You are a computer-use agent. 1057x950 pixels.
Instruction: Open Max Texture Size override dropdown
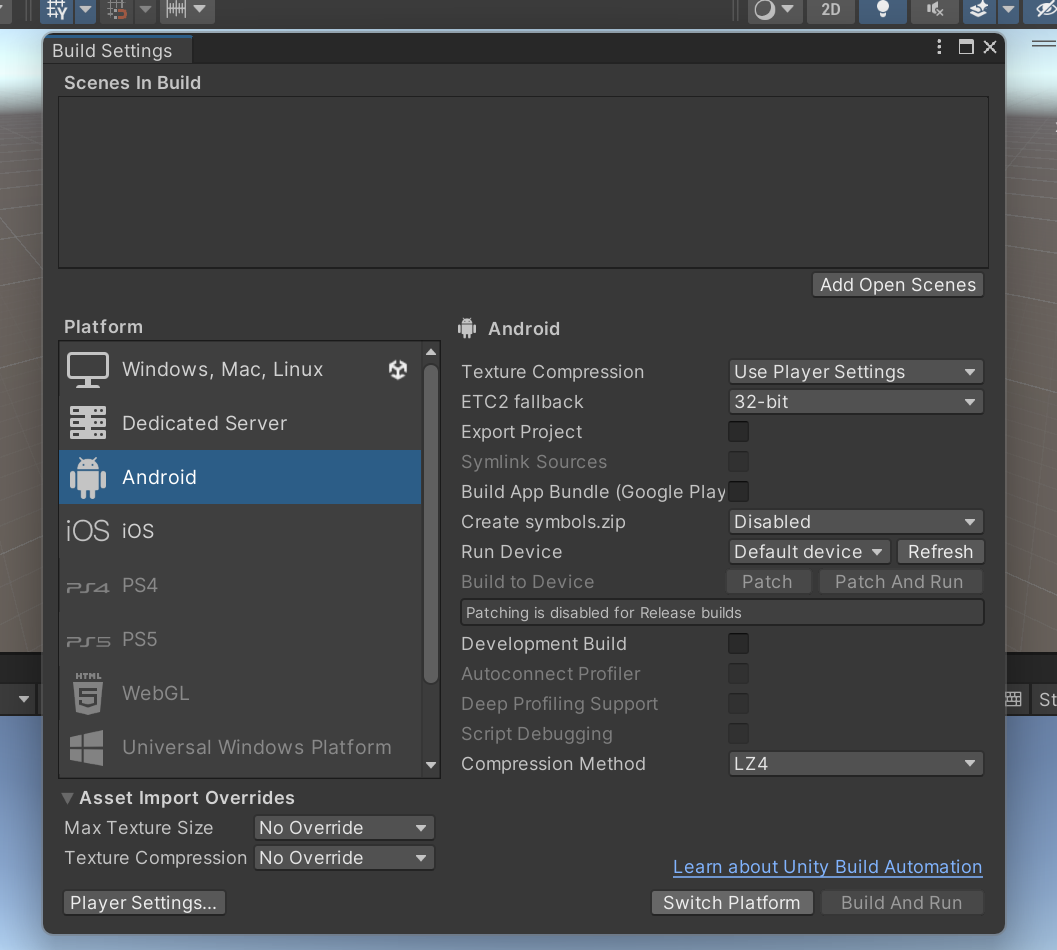(344, 828)
